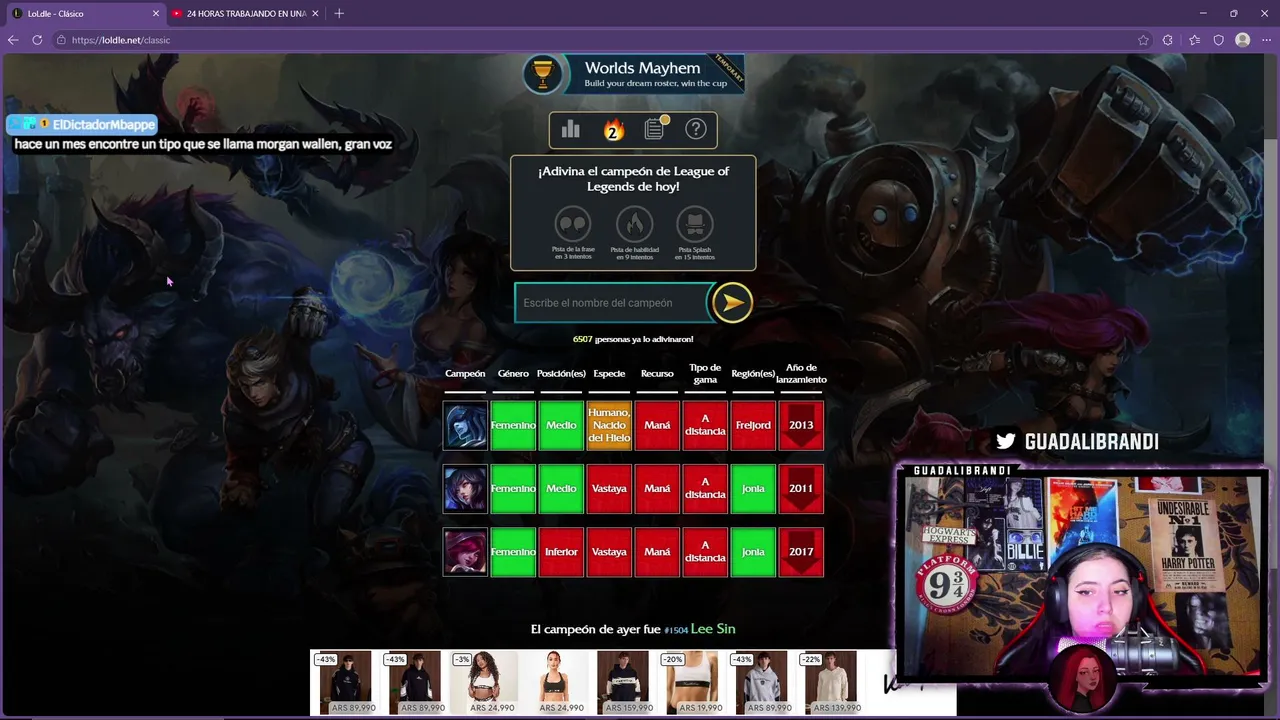Open the browser profile avatar
This screenshot has width=1280, height=720.
pos(1243,40)
